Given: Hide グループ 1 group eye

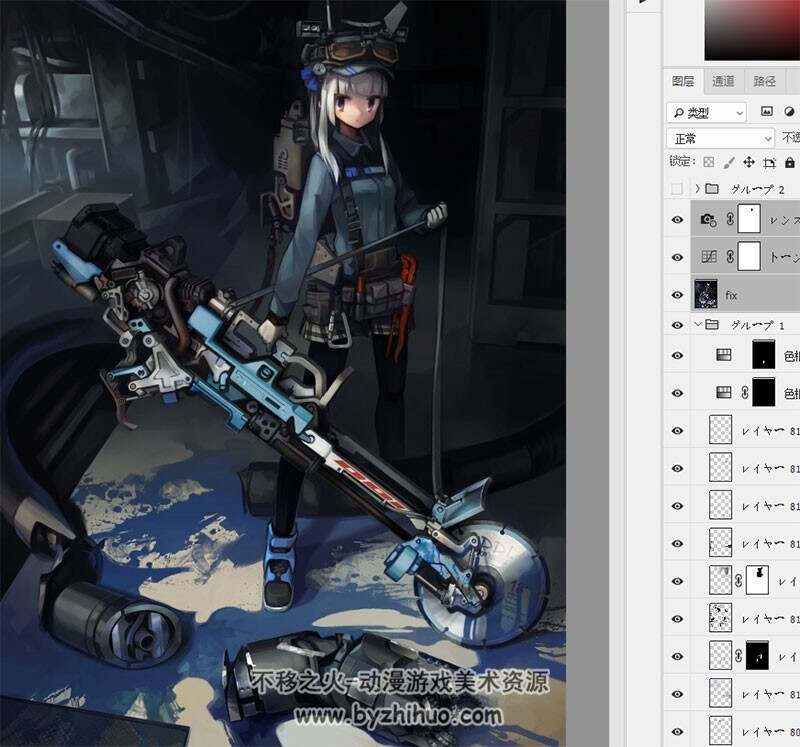Looking at the screenshot, I should tap(677, 325).
